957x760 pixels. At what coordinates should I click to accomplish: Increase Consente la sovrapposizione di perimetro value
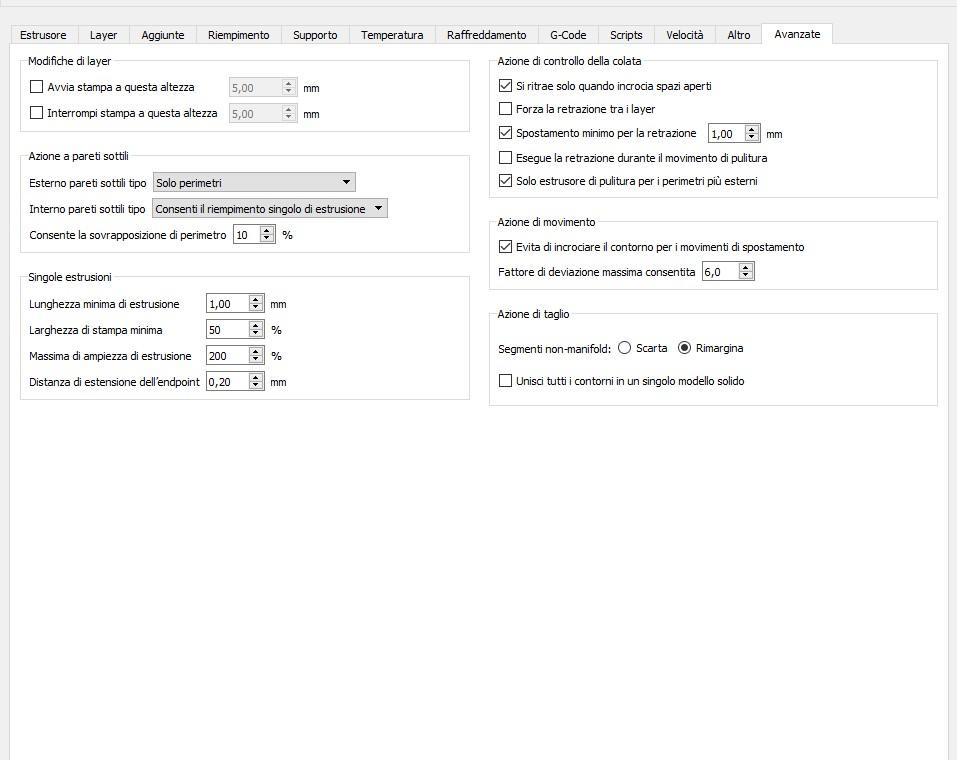pyautogui.click(x=267, y=231)
